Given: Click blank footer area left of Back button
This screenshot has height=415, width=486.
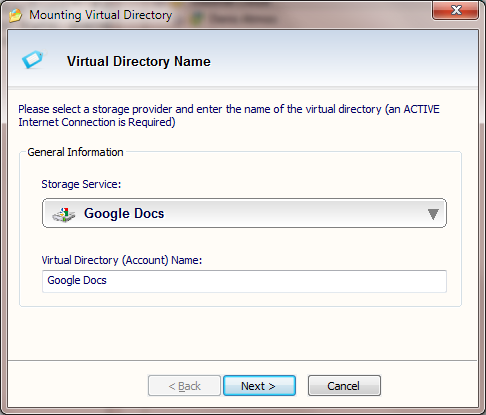Looking at the screenshot, I should [77, 385].
